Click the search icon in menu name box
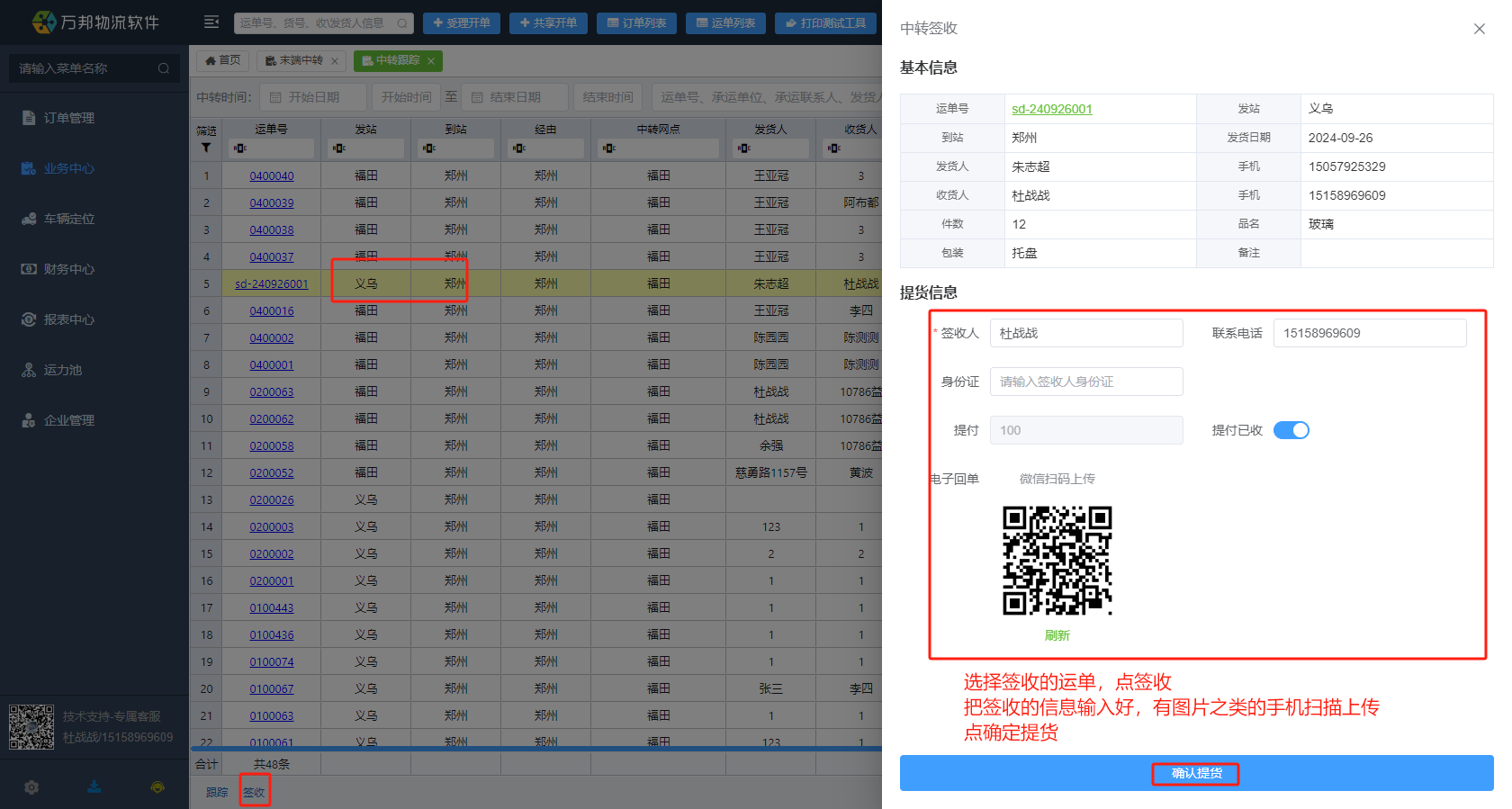The height and width of the screenshot is (809, 1512). [x=164, y=68]
